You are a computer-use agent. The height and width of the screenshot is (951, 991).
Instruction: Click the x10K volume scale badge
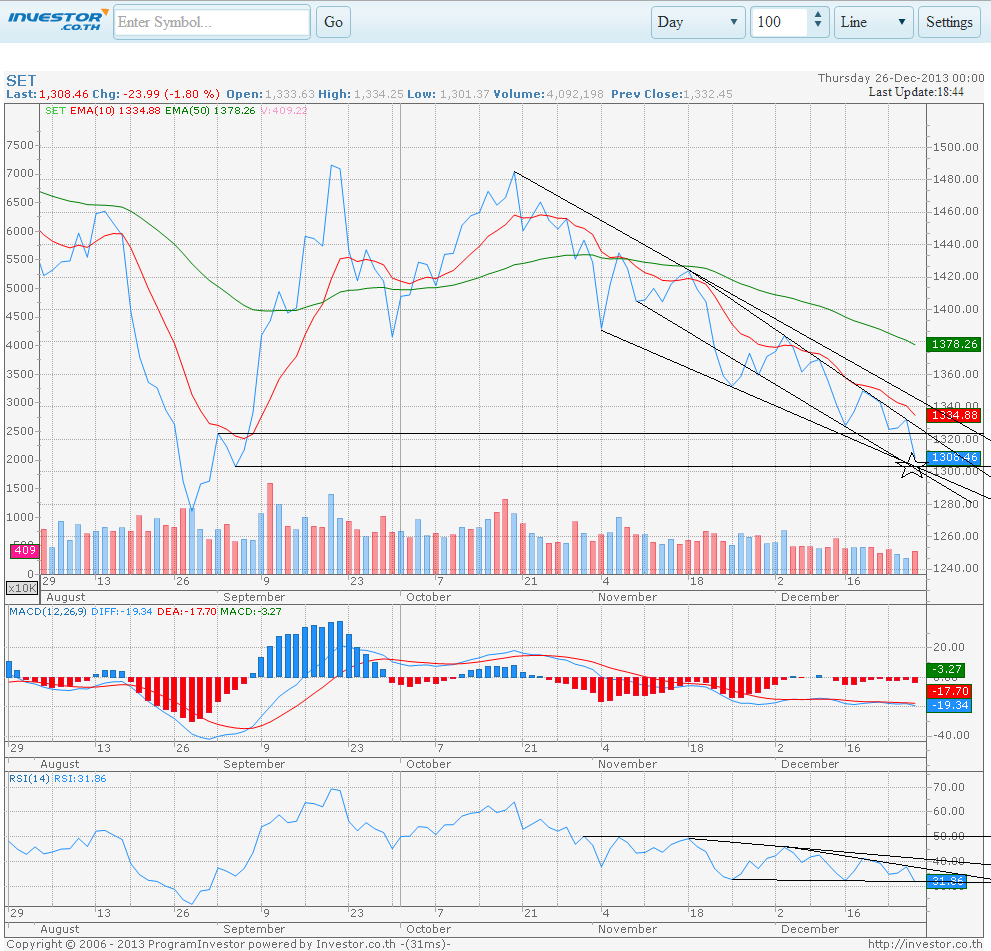pos(20,588)
